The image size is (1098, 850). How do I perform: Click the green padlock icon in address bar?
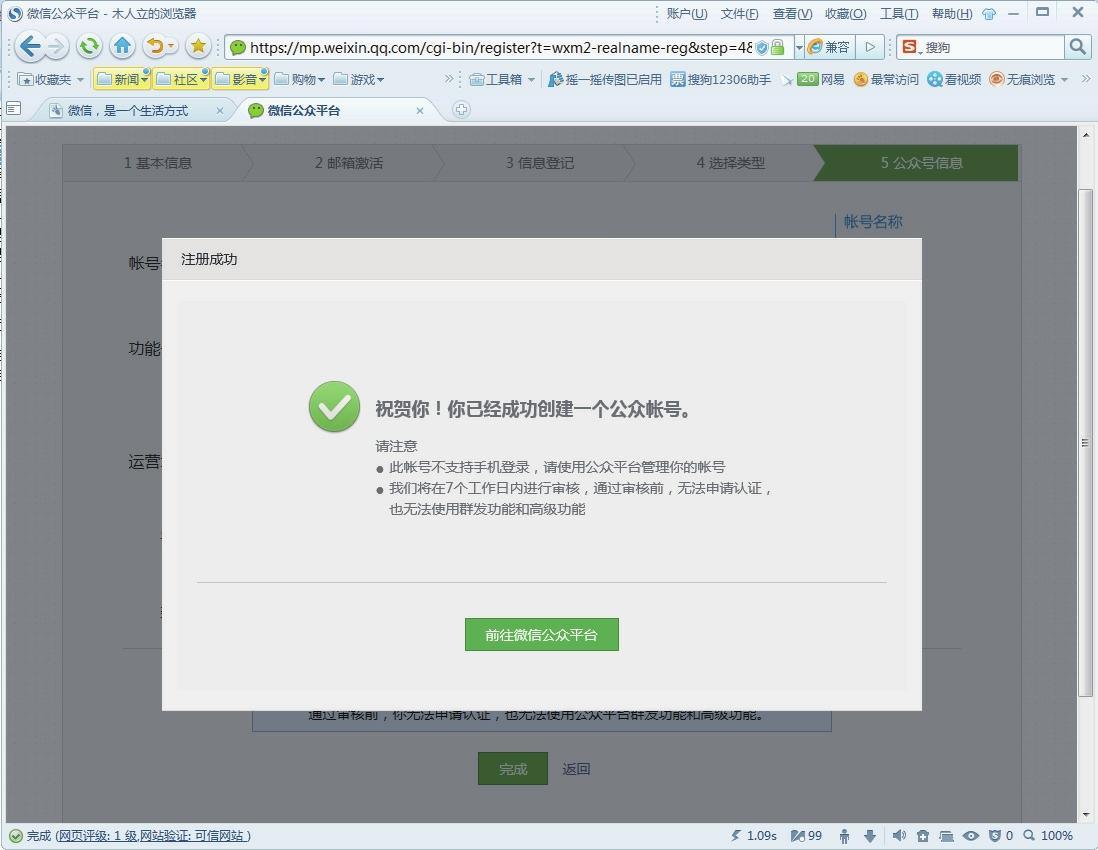click(777, 48)
